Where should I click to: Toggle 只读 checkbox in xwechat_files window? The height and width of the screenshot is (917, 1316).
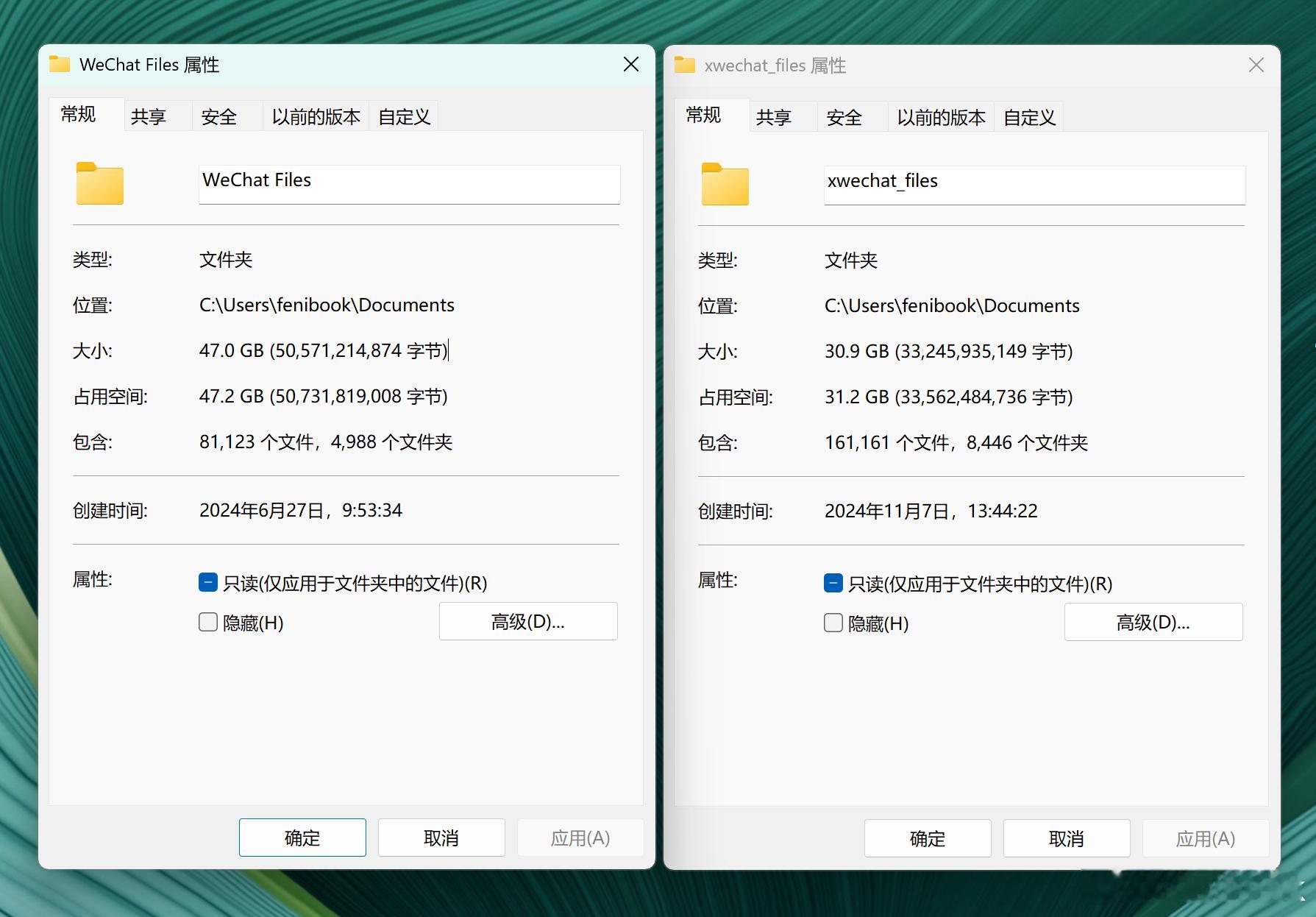(x=833, y=584)
